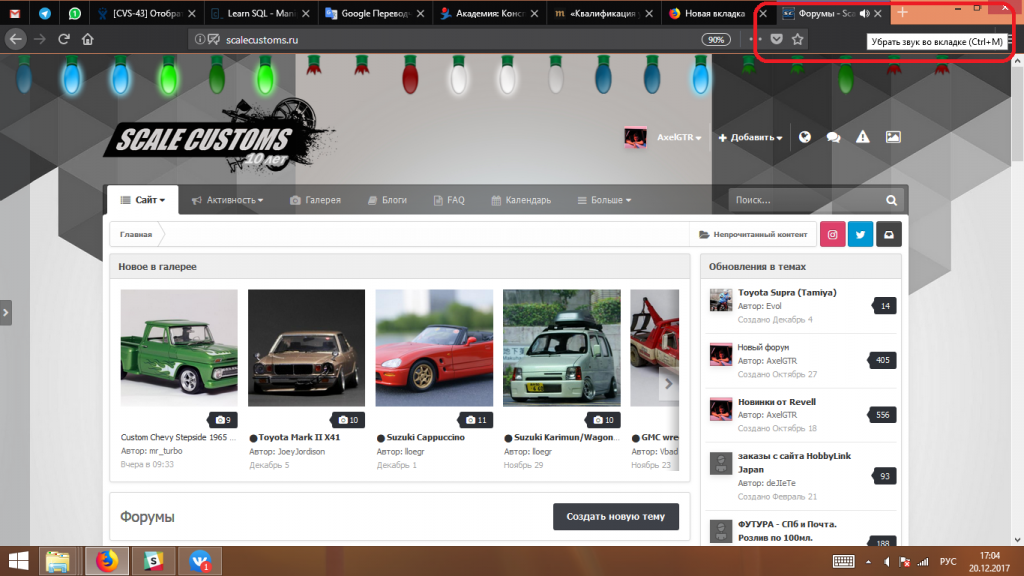Click the 90% zoom level indicator
The width and height of the screenshot is (1024, 576).
[715, 39]
